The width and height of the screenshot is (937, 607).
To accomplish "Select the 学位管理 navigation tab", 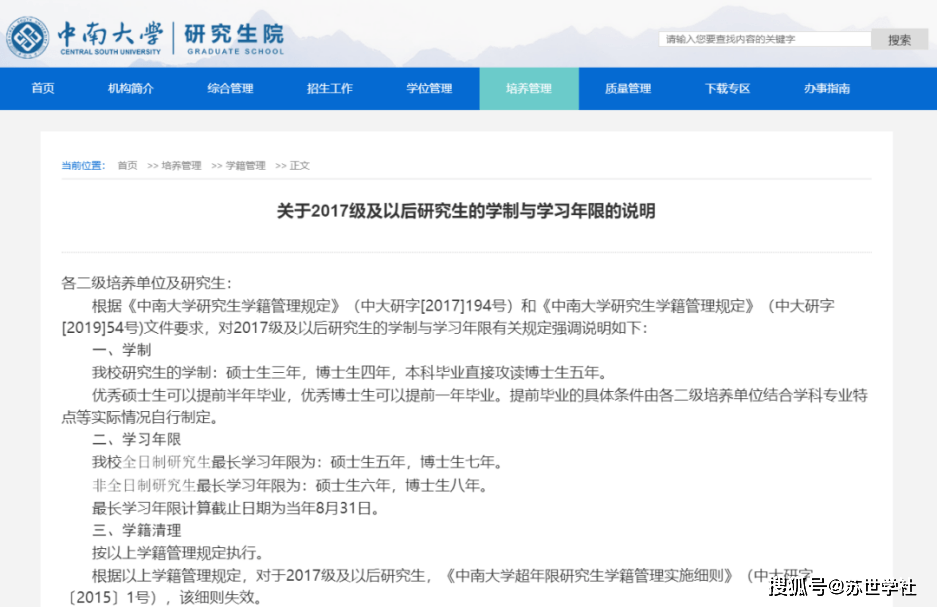I will click(x=430, y=88).
